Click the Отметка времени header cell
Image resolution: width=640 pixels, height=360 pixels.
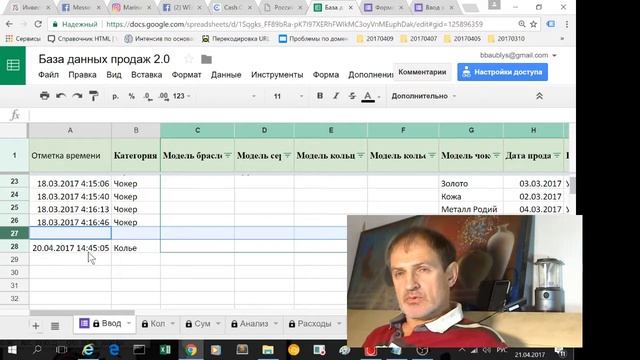pos(70,156)
